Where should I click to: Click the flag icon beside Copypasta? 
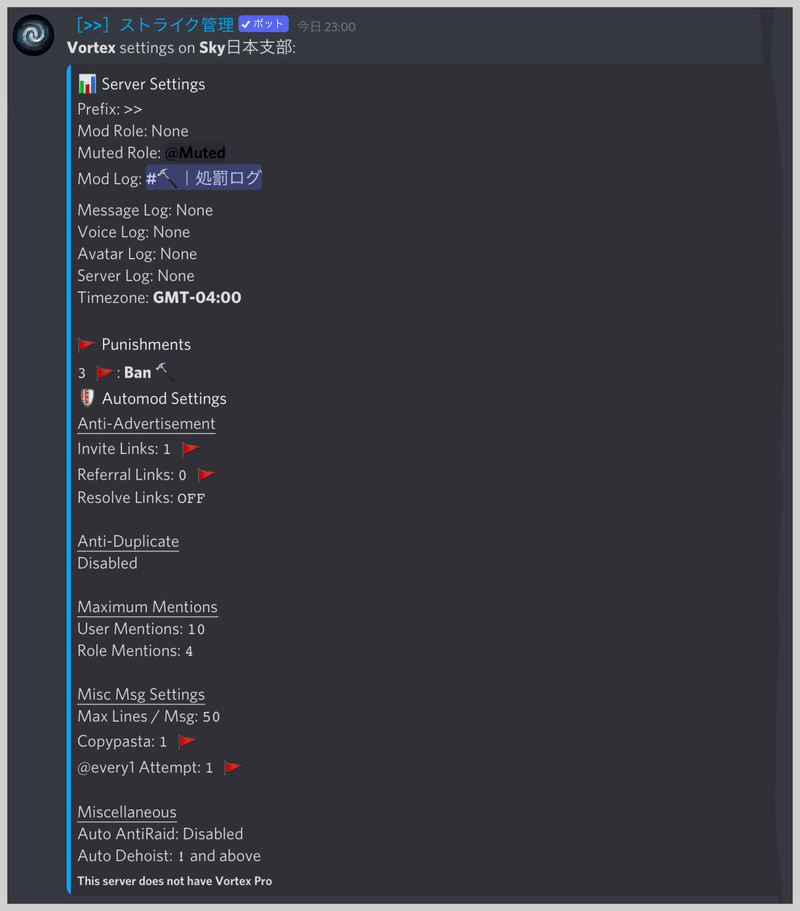tap(186, 740)
